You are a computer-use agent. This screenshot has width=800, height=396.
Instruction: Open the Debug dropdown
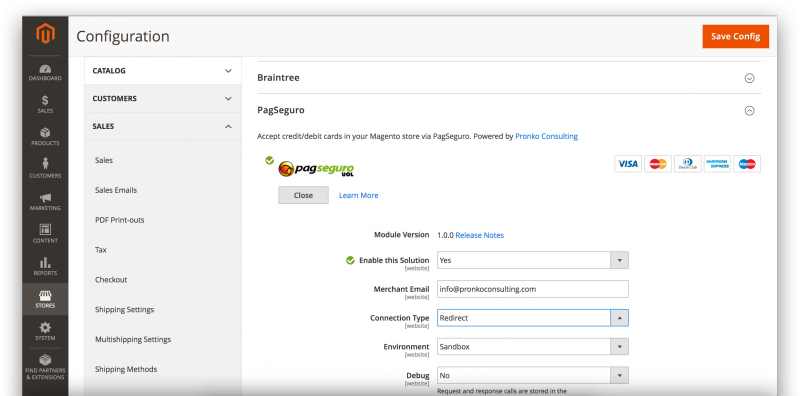pyautogui.click(x=533, y=376)
